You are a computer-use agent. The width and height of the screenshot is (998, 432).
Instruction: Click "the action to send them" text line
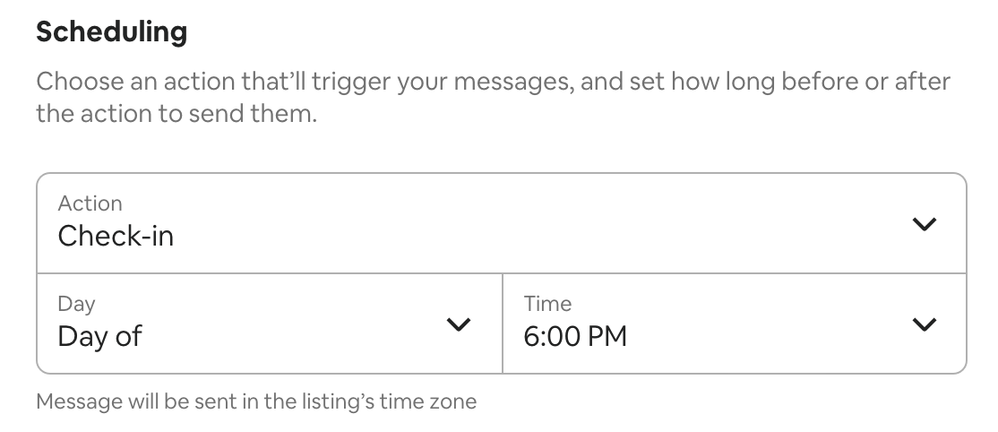pos(176,115)
